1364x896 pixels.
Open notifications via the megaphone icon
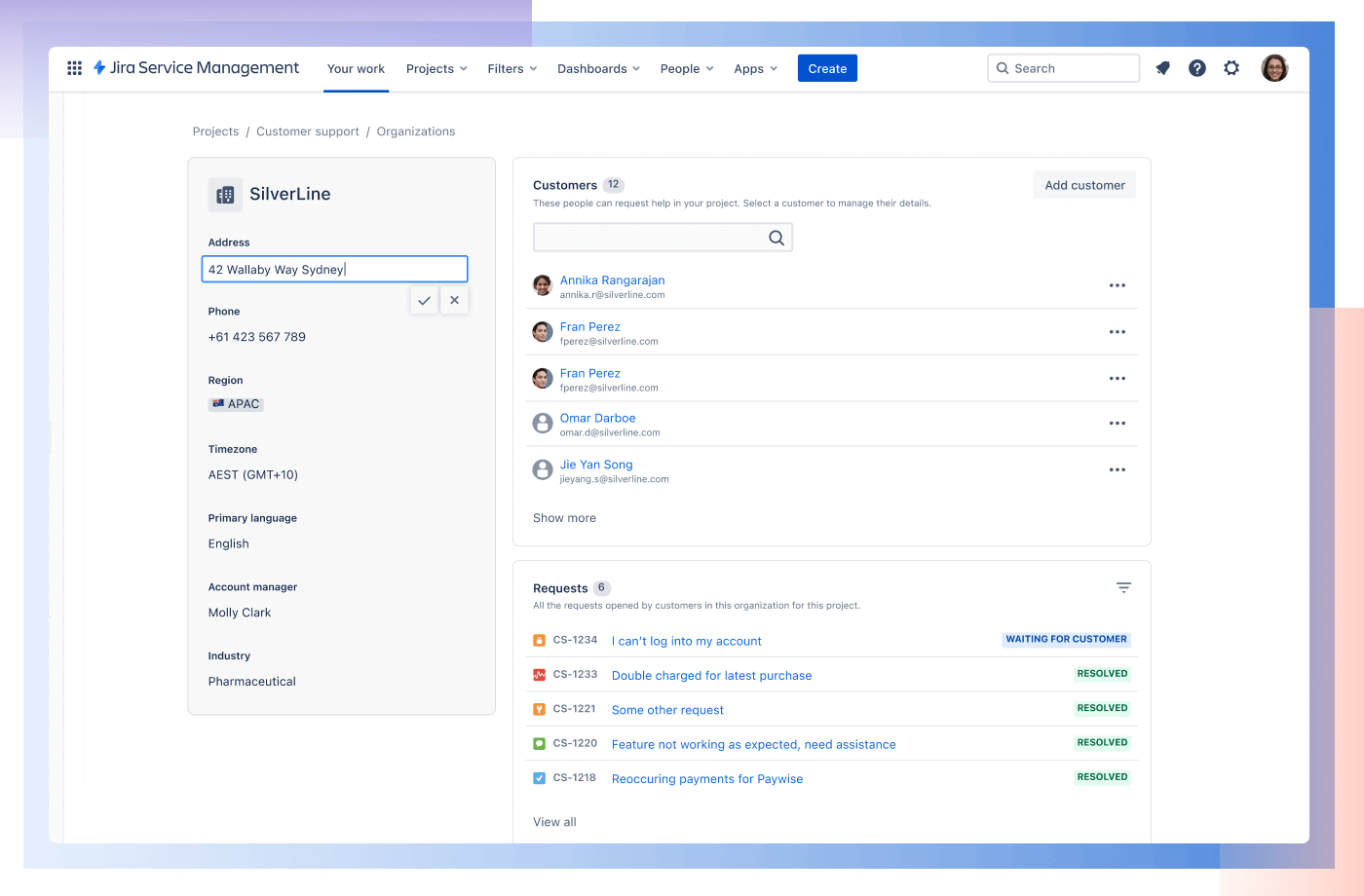tap(1162, 68)
